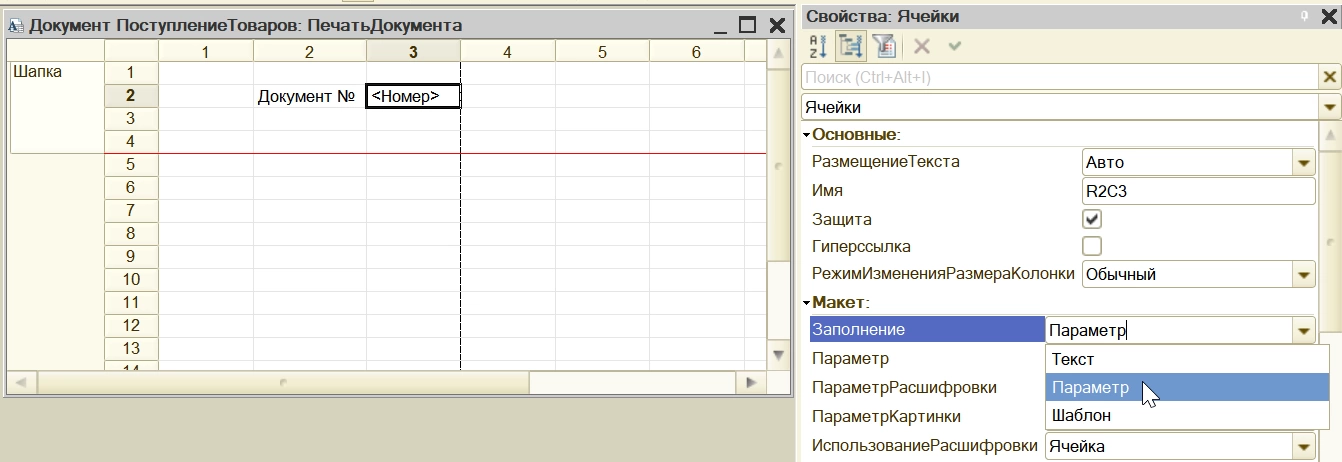Close the ПечатьДокумента window
Image resolution: width=1342 pixels, height=462 pixels.
(777, 26)
